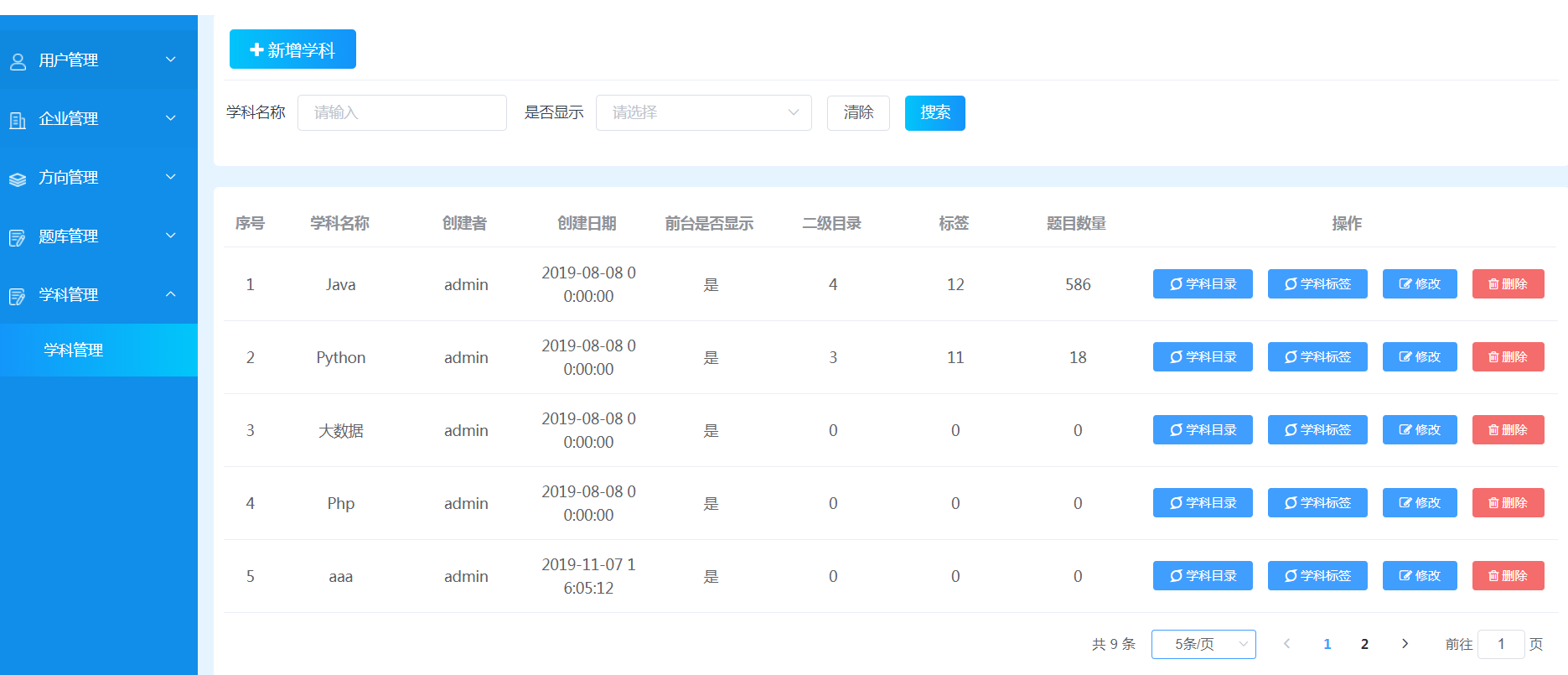
Task: Open 学科标签 for the aaa row
Action: click(x=1317, y=576)
